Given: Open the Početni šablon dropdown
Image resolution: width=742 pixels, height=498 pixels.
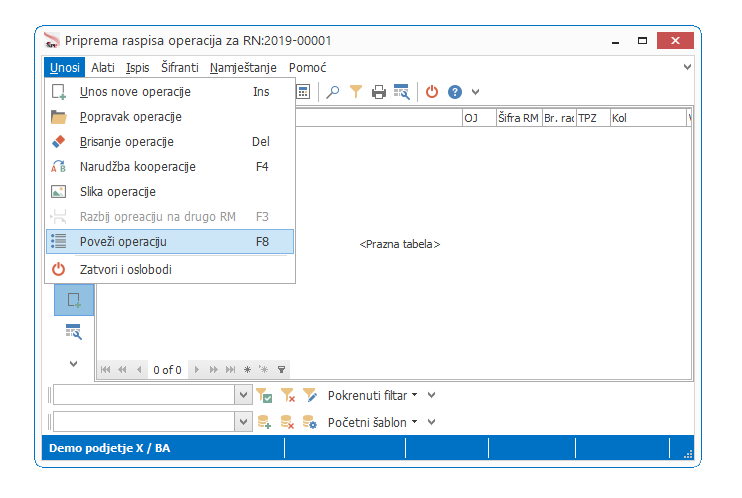Looking at the screenshot, I should tap(373, 422).
